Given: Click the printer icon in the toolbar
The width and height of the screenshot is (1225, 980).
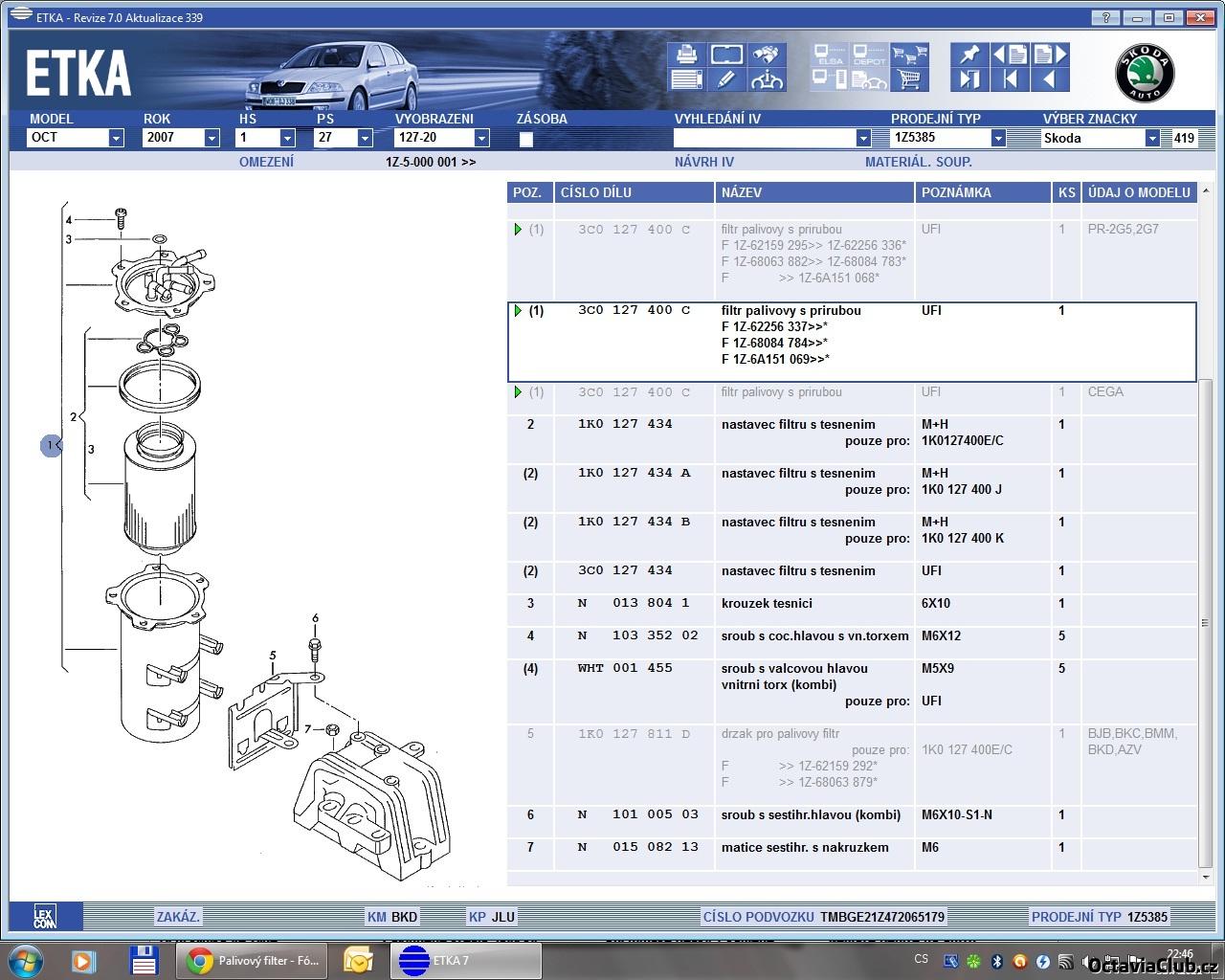Looking at the screenshot, I should 686,55.
